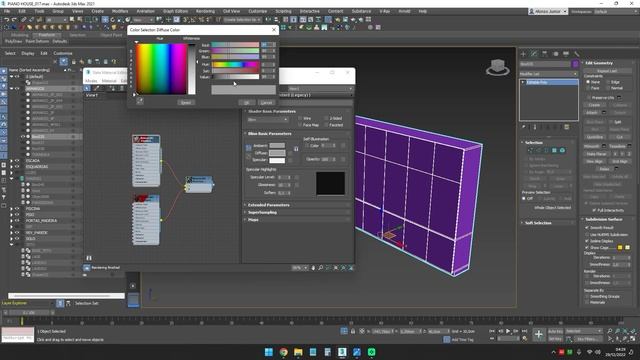Toggle the Isoline Display checkbox
The height and width of the screenshot is (360, 640).
pyautogui.click(x=587, y=241)
